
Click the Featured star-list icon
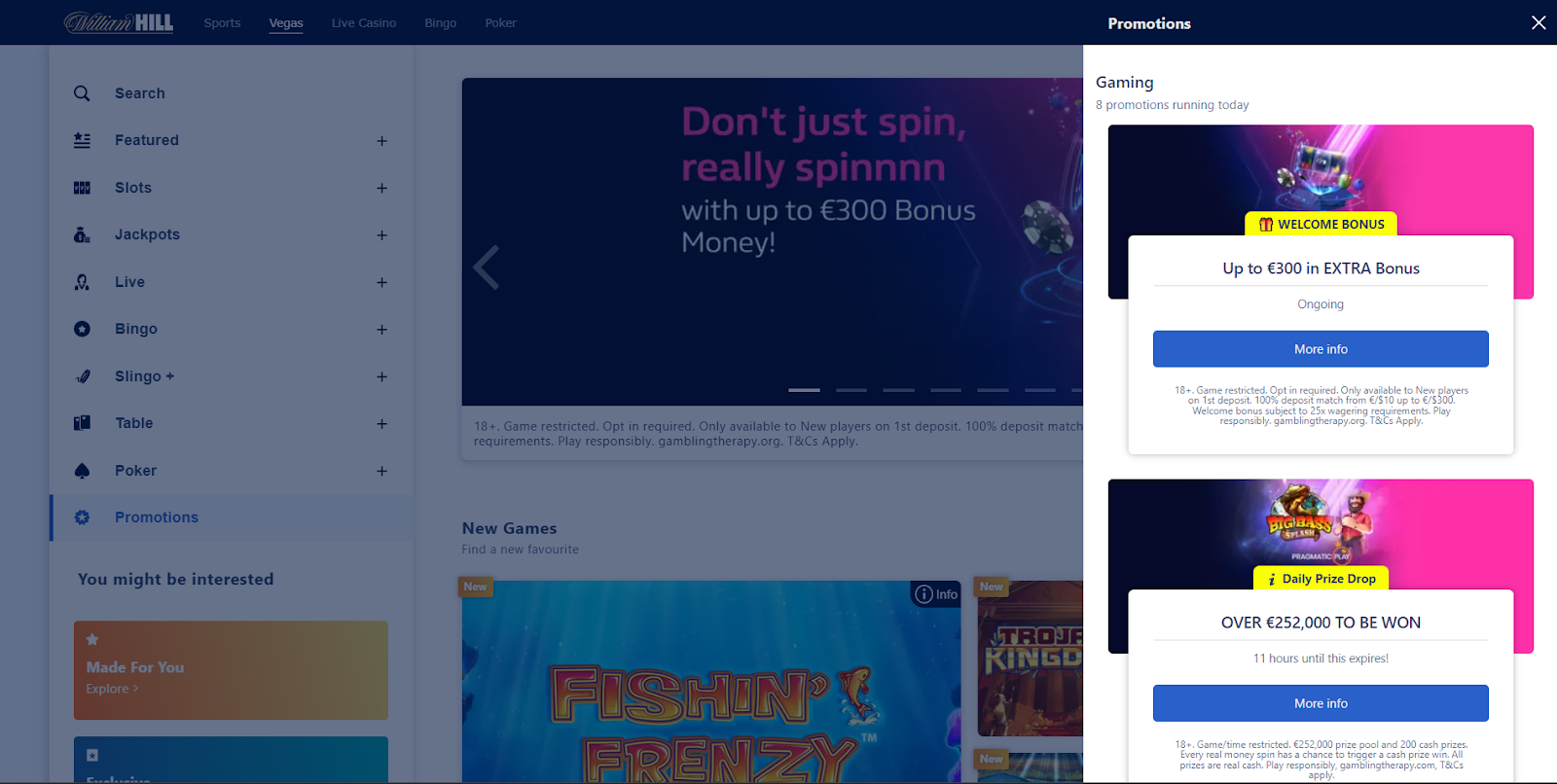click(82, 140)
